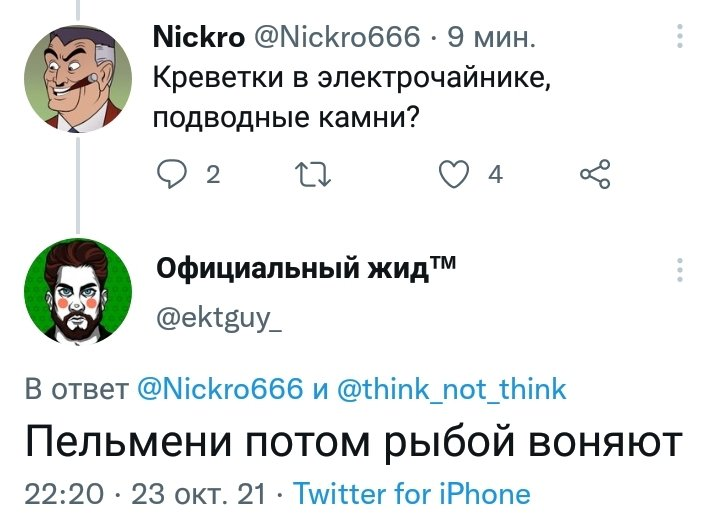
Task: Click the reply speech bubble icon
Action: 175,176
